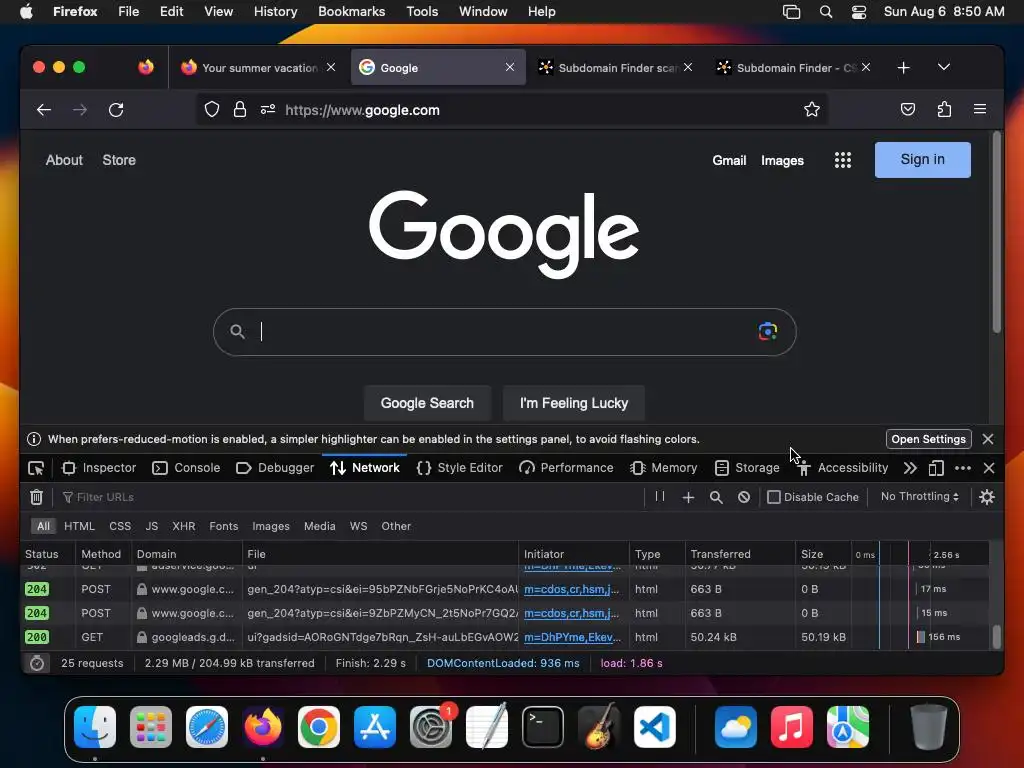The height and width of the screenshot is (768, 1024).
Task: Switch to the Inspector panel
Action: pos(99,468)
